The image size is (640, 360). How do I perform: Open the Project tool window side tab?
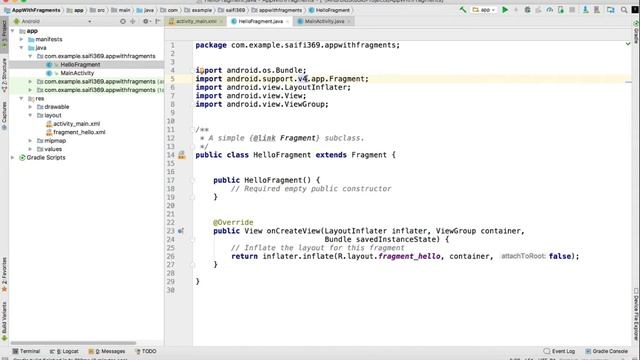coord(4,36)
